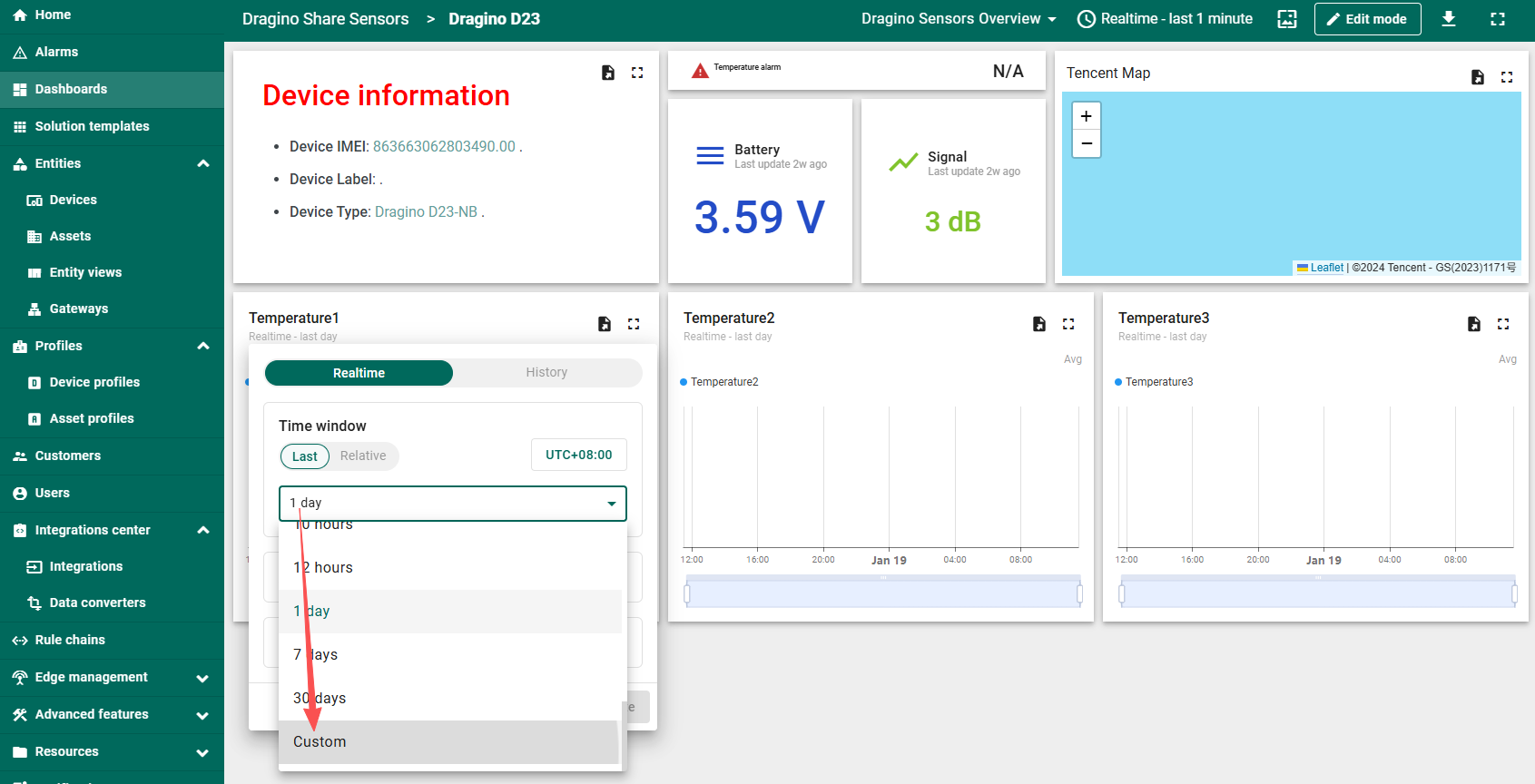The height and width of the screenshot is (784, 1535).
Task: Click the Temperature2 chart range slider
Action: pos(882,593)
